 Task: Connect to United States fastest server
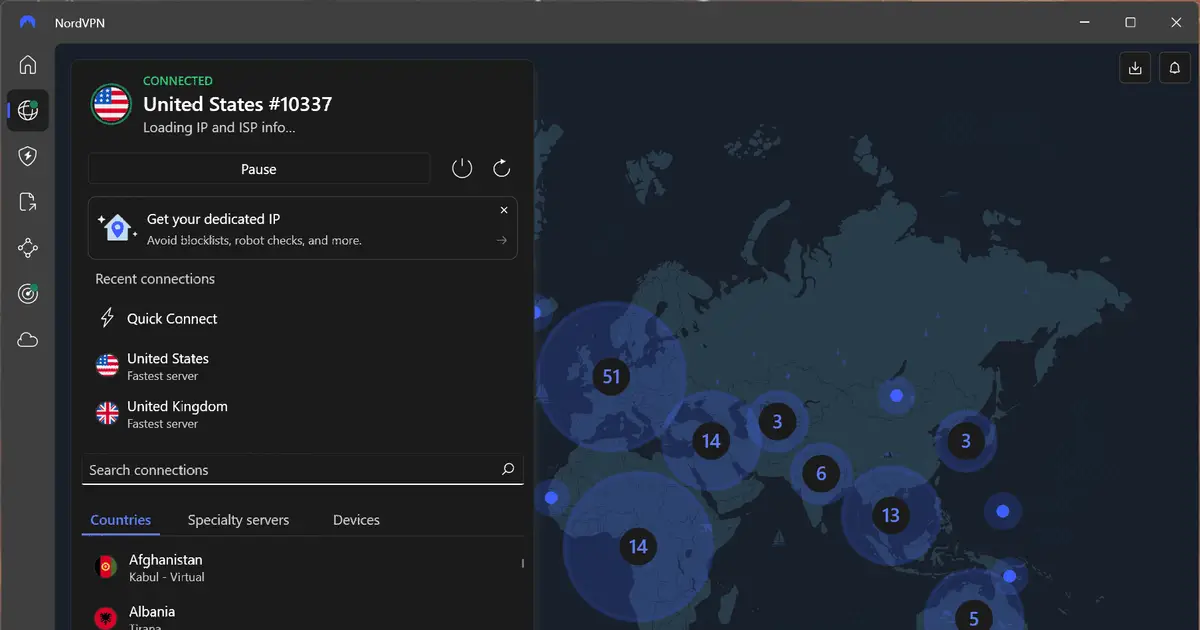[x=303, y=366]
